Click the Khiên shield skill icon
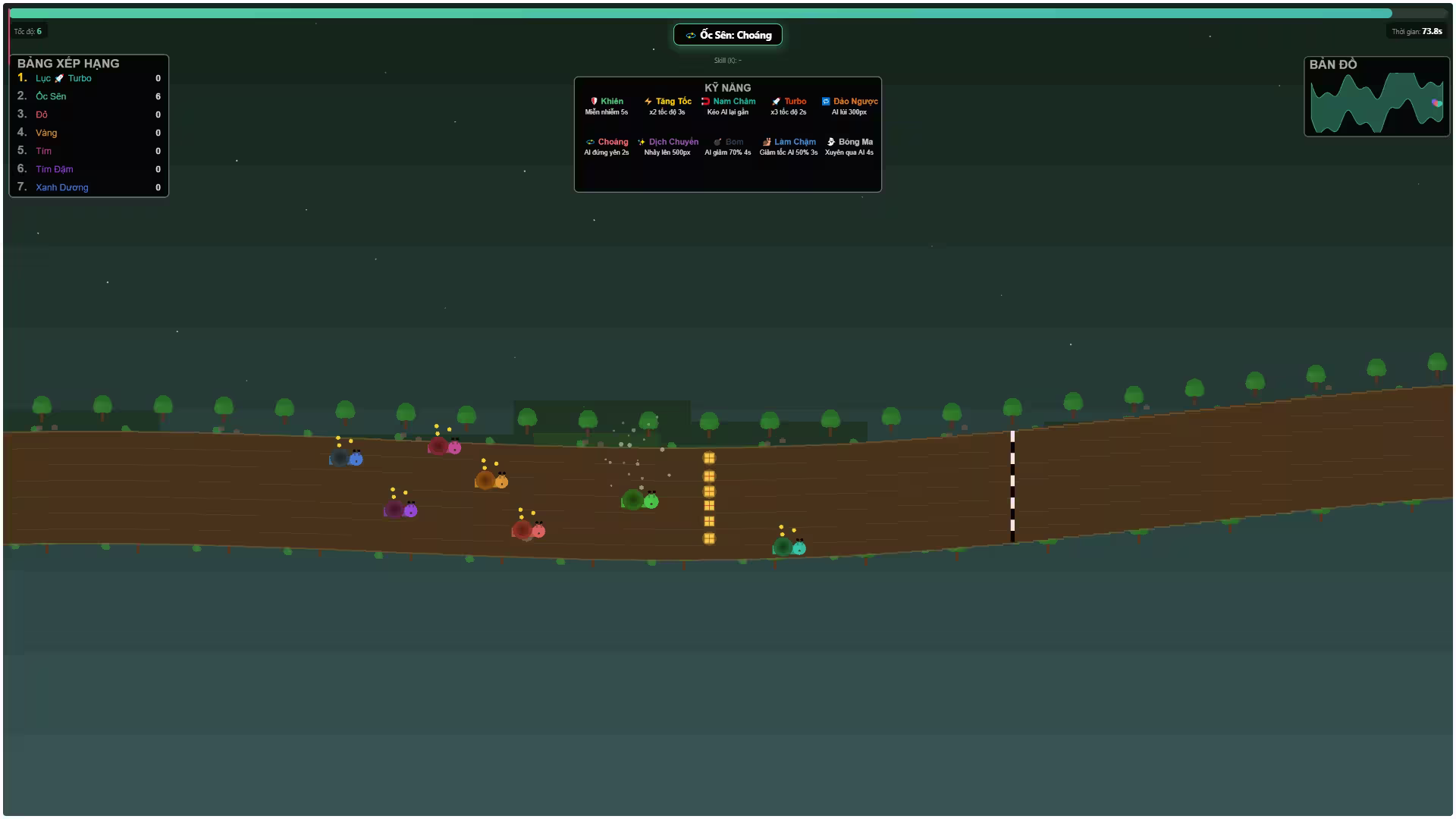1456x819 pixels. [594, 101]
